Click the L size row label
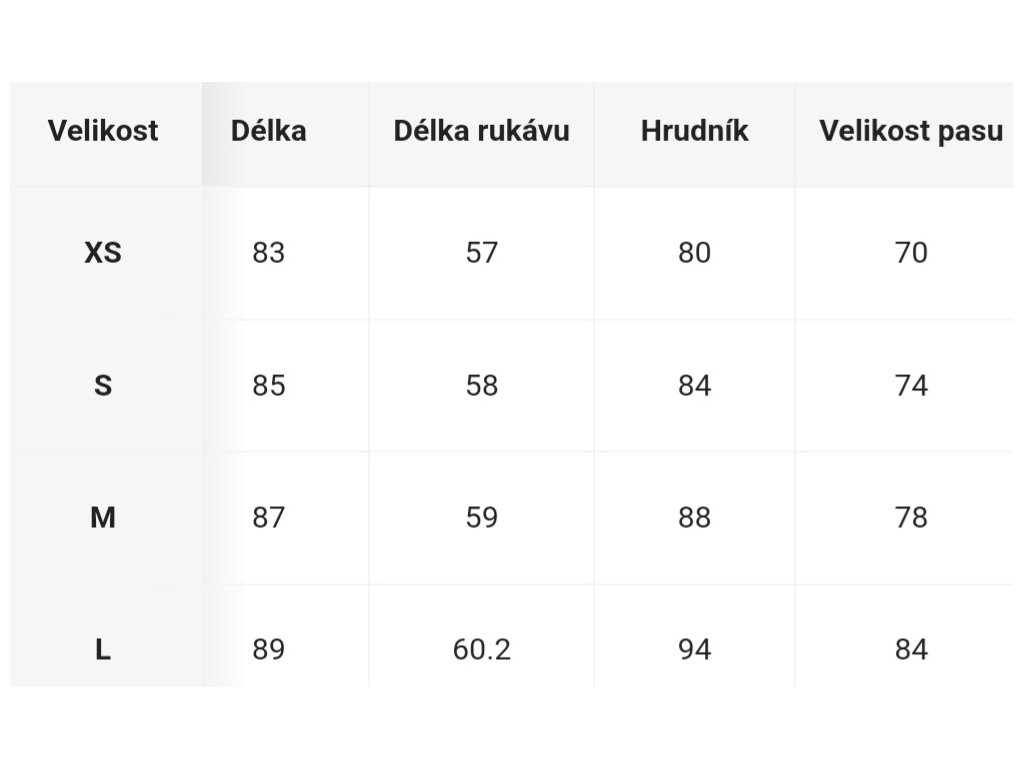This screenshot has height=768, width=1024. click(103, 650)
